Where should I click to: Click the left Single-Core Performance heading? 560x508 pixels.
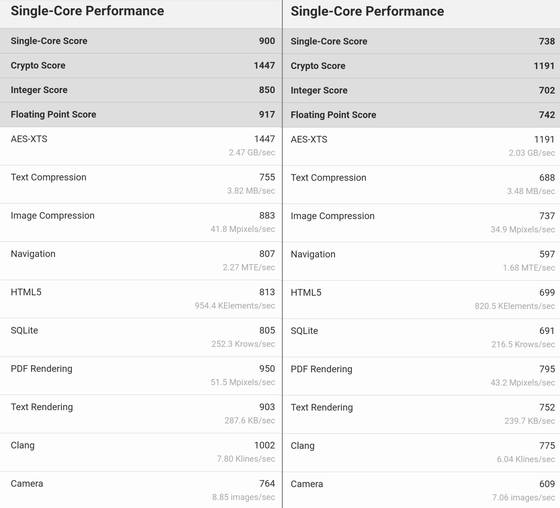(x=87, y=11)
